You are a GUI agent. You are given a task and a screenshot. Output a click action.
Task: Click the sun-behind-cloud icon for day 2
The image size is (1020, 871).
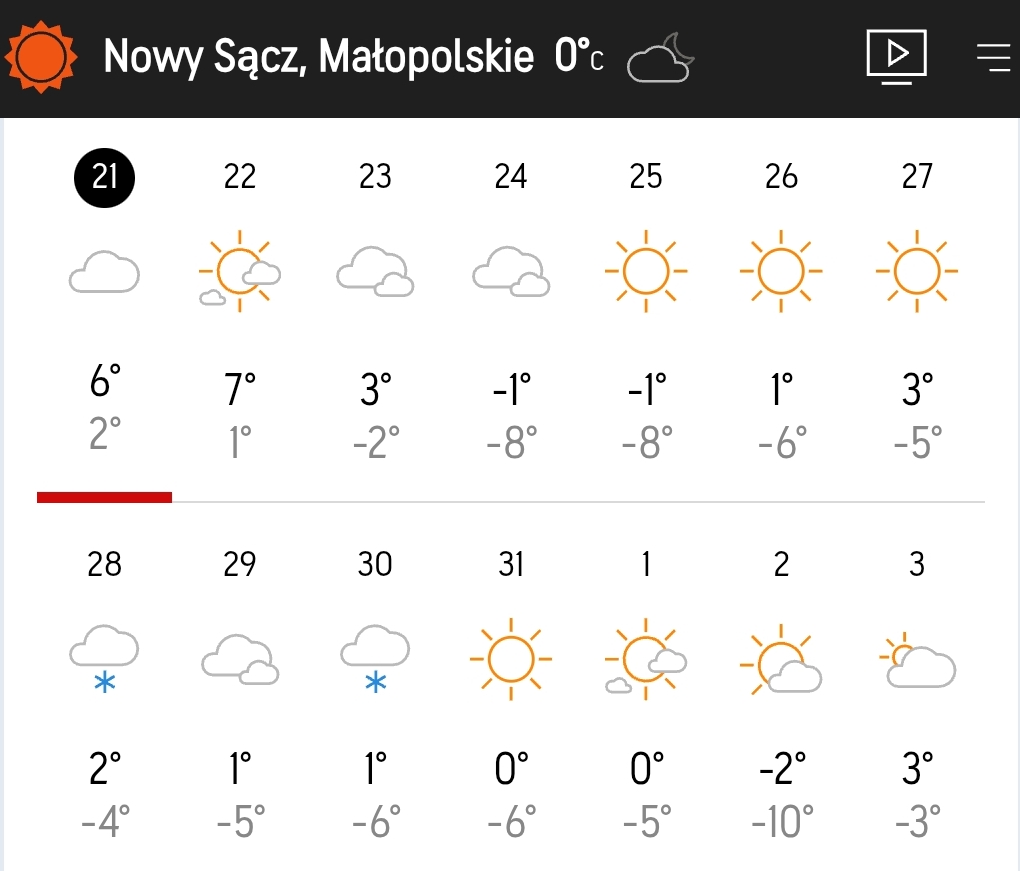coord(782,662)
